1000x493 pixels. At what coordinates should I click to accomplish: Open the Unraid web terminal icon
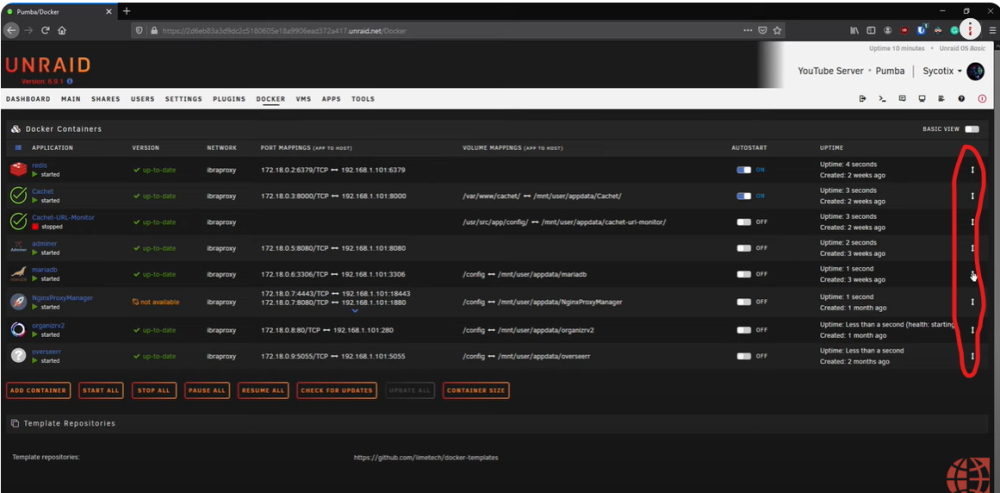[x=882, y=99]
